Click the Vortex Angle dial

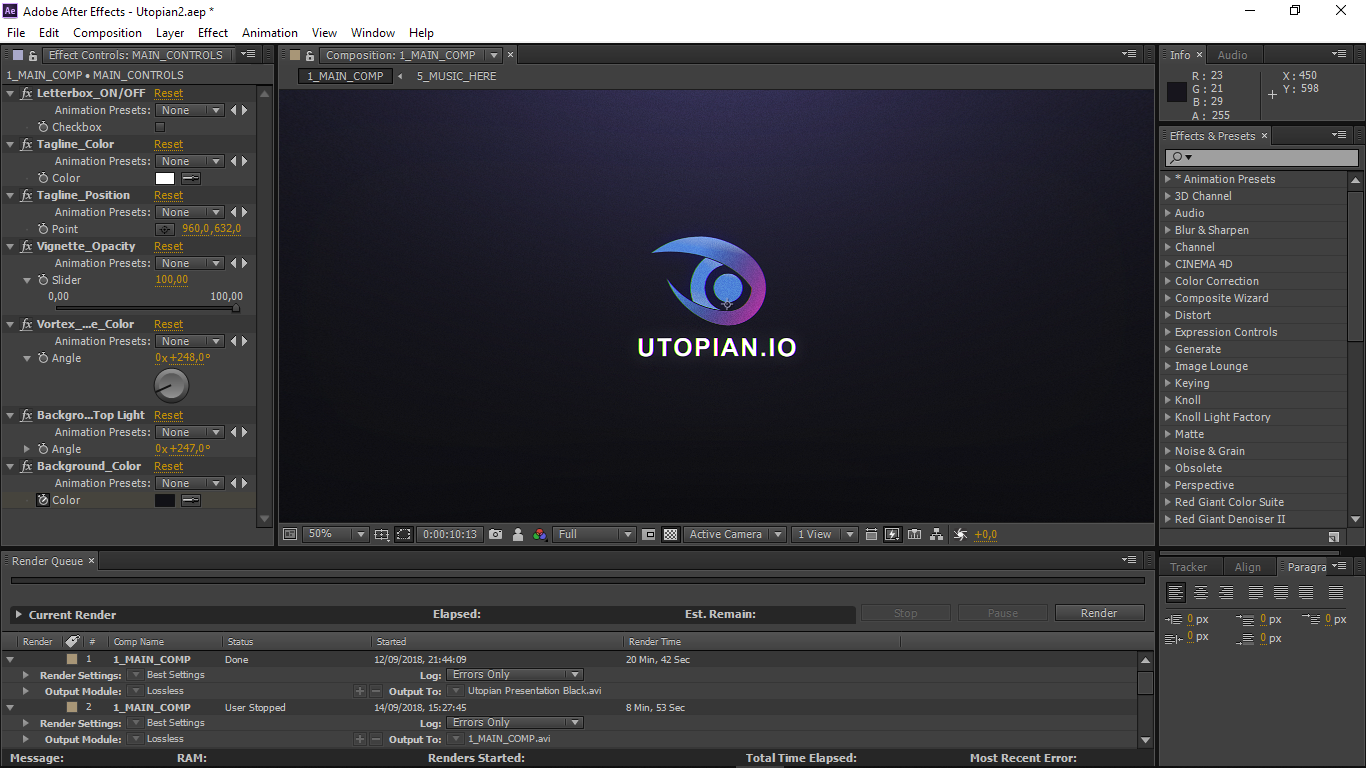point(172,385)
